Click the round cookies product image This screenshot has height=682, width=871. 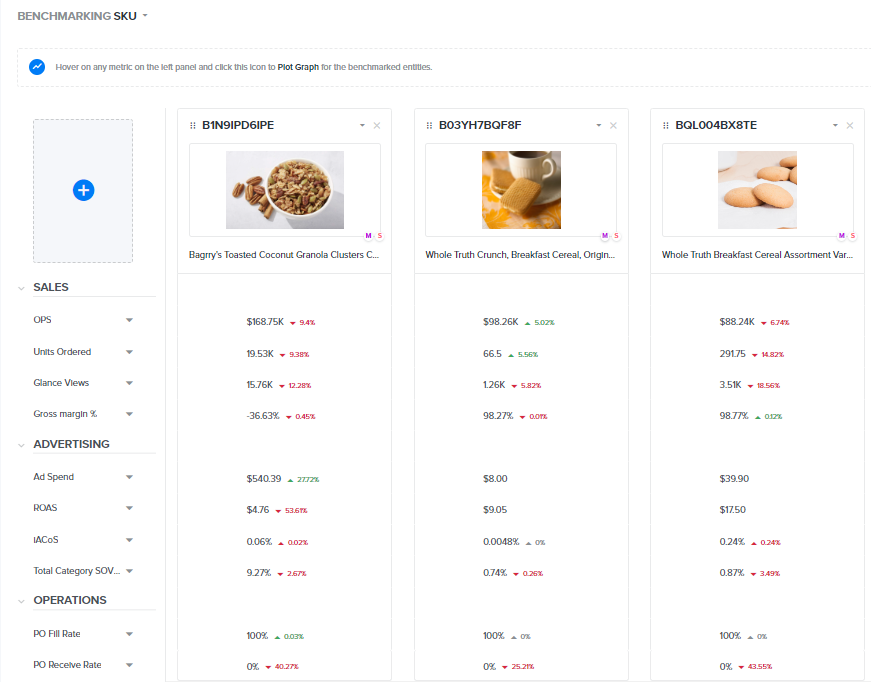[x=757, y=190]
